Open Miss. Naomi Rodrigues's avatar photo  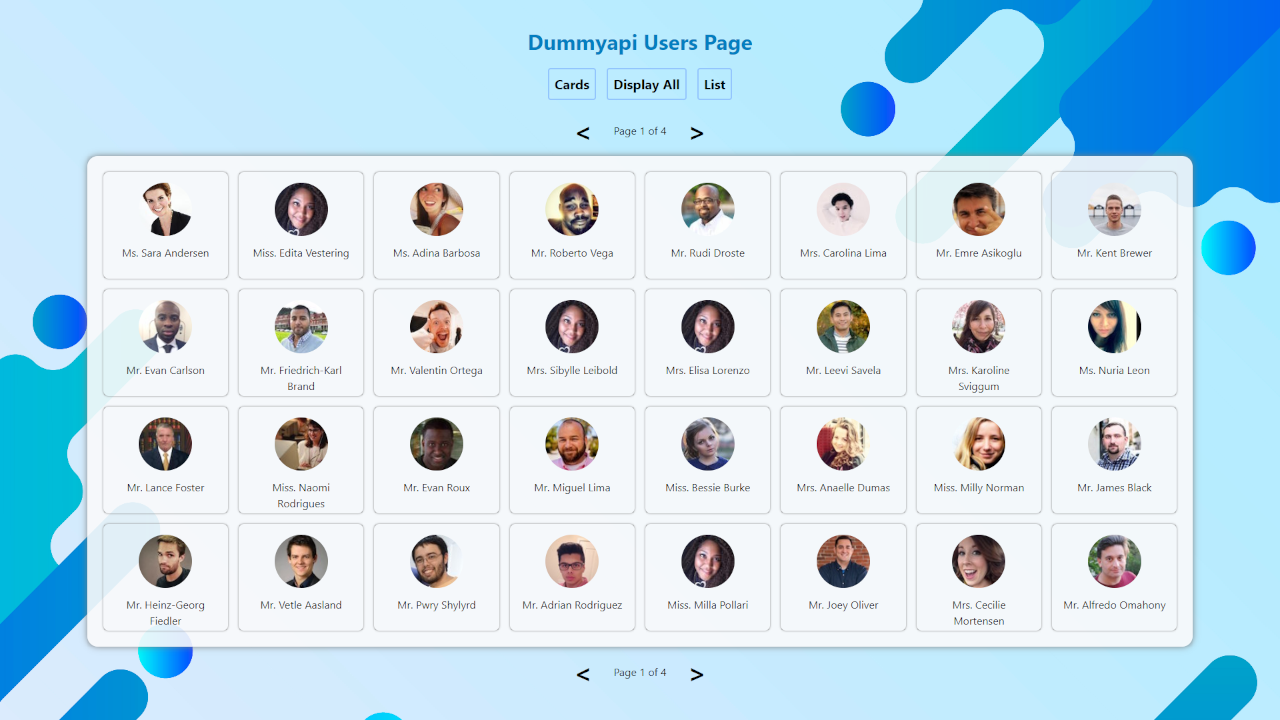[x=301, y=444]
